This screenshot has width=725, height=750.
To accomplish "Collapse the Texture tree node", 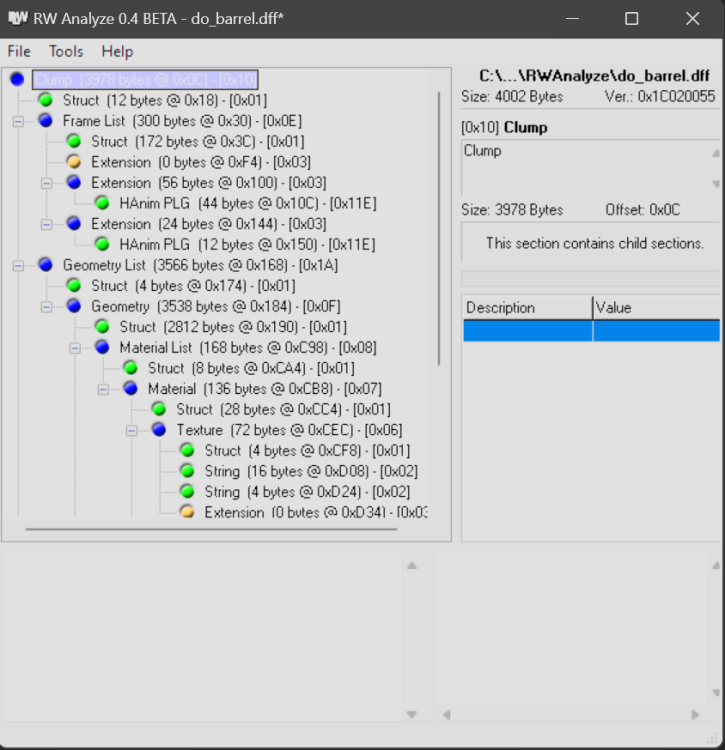I will (x=132, y=429).
